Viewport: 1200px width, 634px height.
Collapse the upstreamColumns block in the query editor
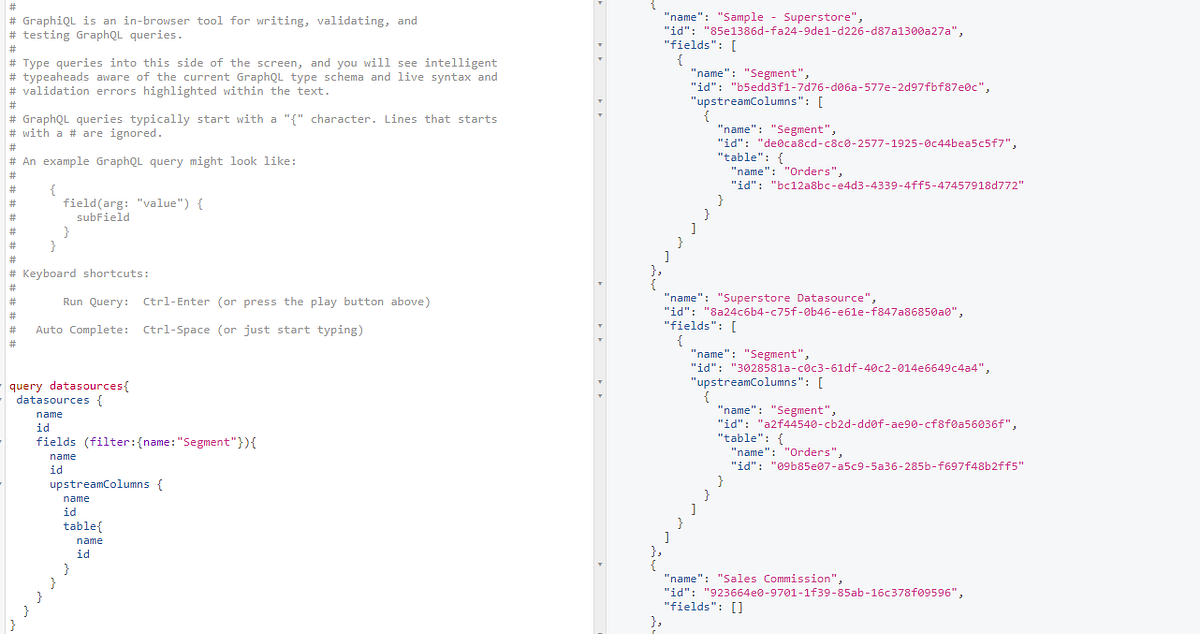click(4, 484)
